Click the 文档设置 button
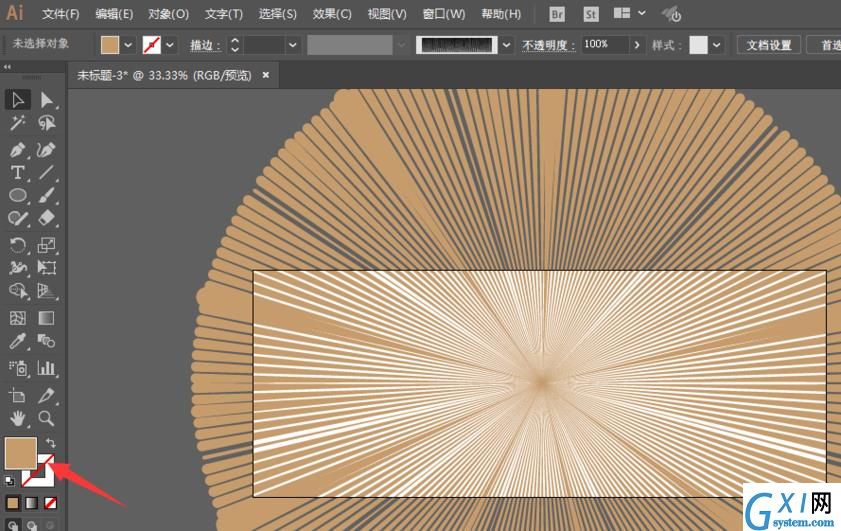 coord(769,45)
